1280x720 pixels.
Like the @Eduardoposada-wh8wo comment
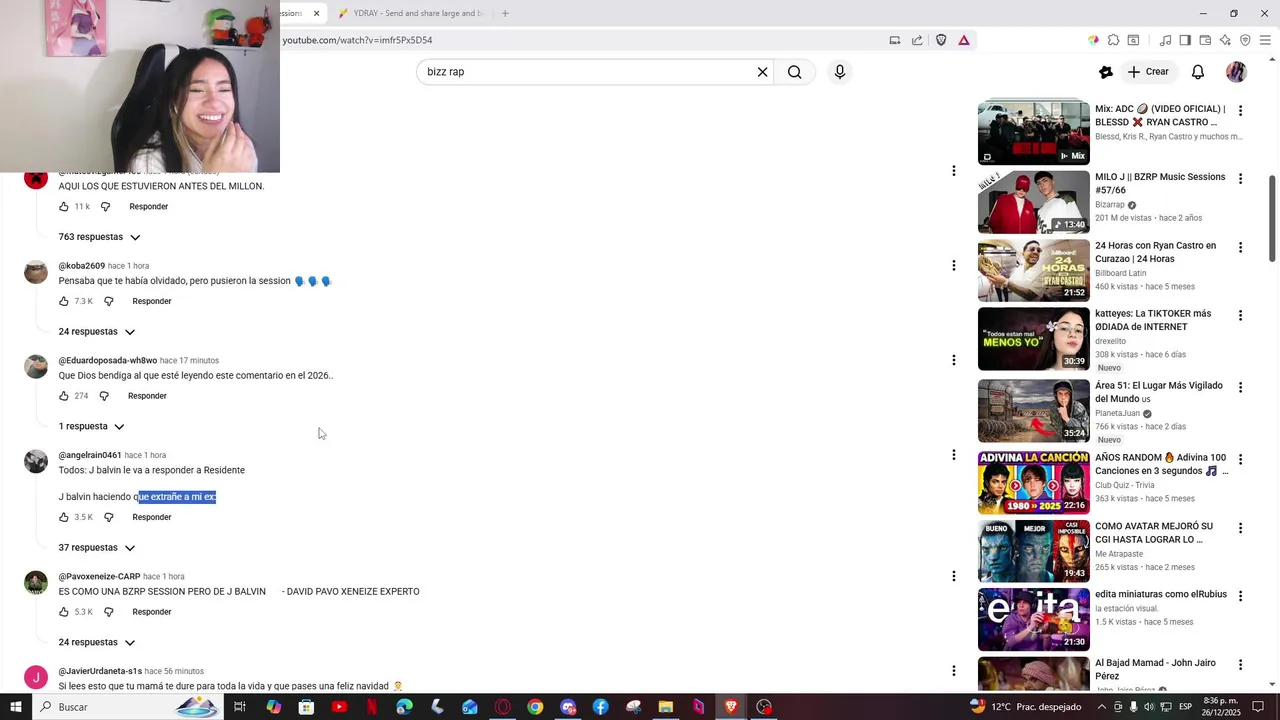64,396
